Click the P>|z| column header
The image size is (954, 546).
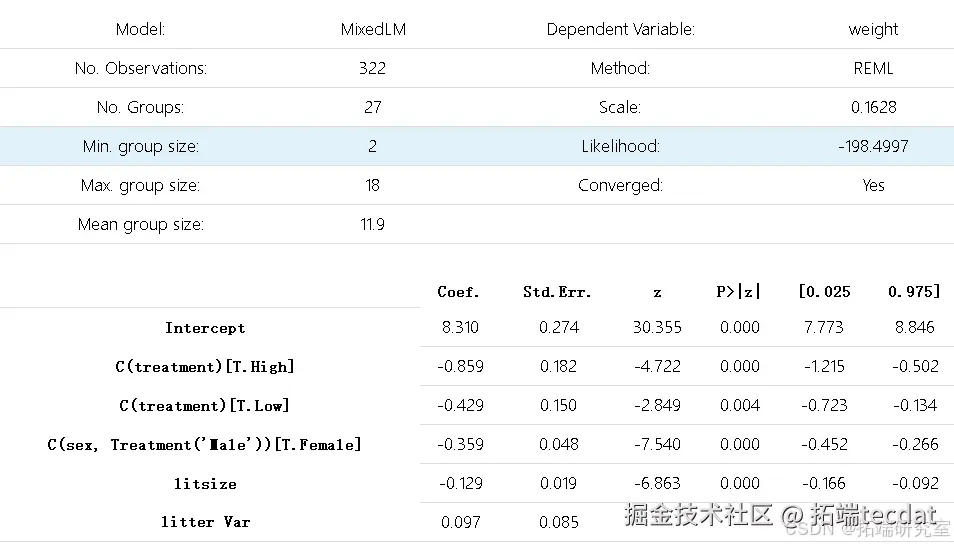738,292
